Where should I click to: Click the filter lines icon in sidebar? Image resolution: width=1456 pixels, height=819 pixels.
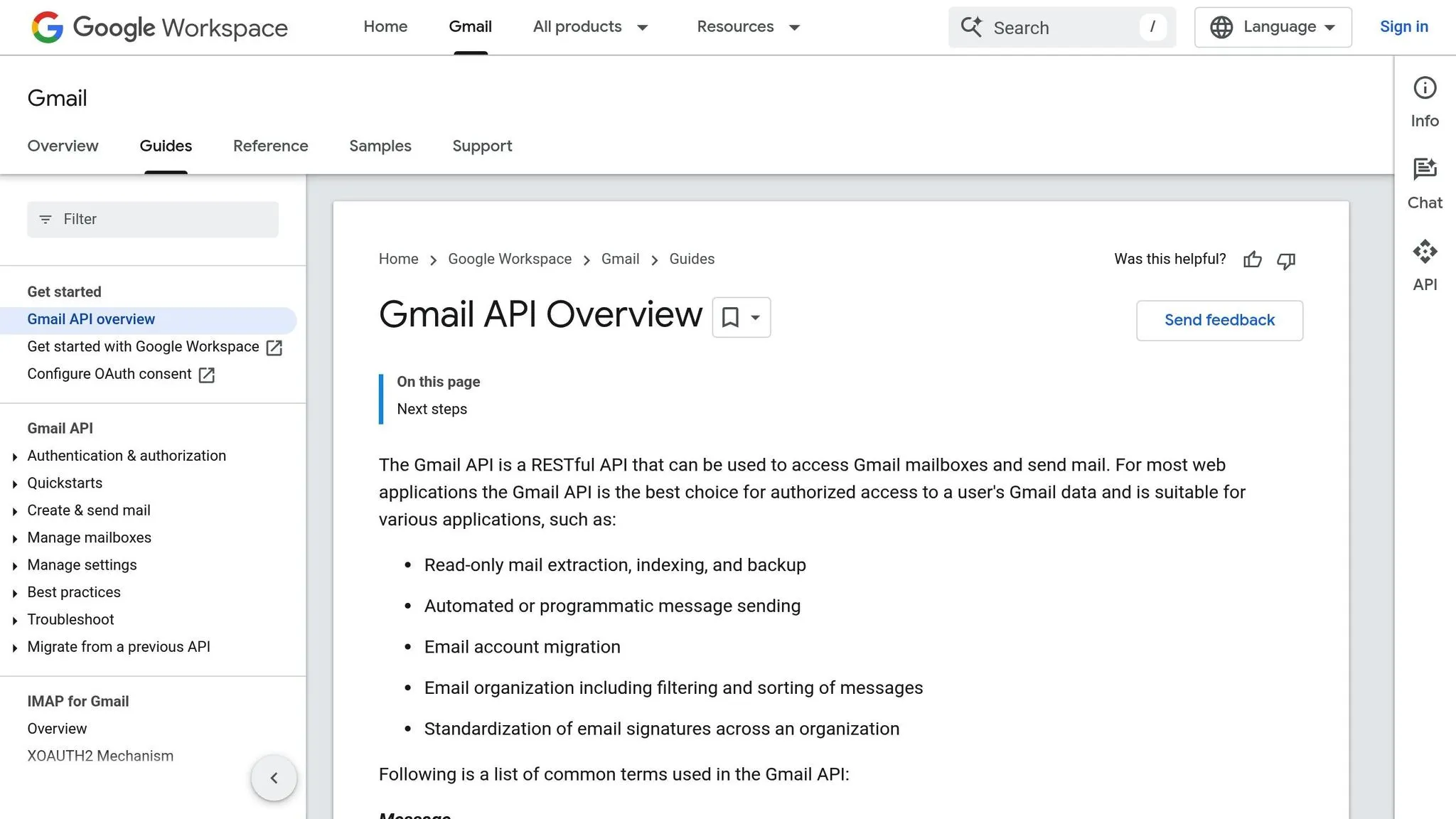pyautogui.click(x=45, y=220)
